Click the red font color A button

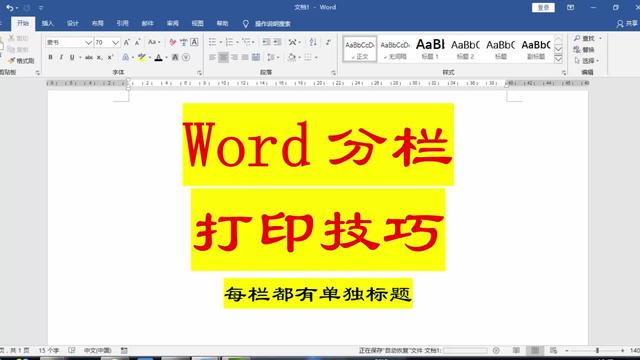tap(158, 58)
